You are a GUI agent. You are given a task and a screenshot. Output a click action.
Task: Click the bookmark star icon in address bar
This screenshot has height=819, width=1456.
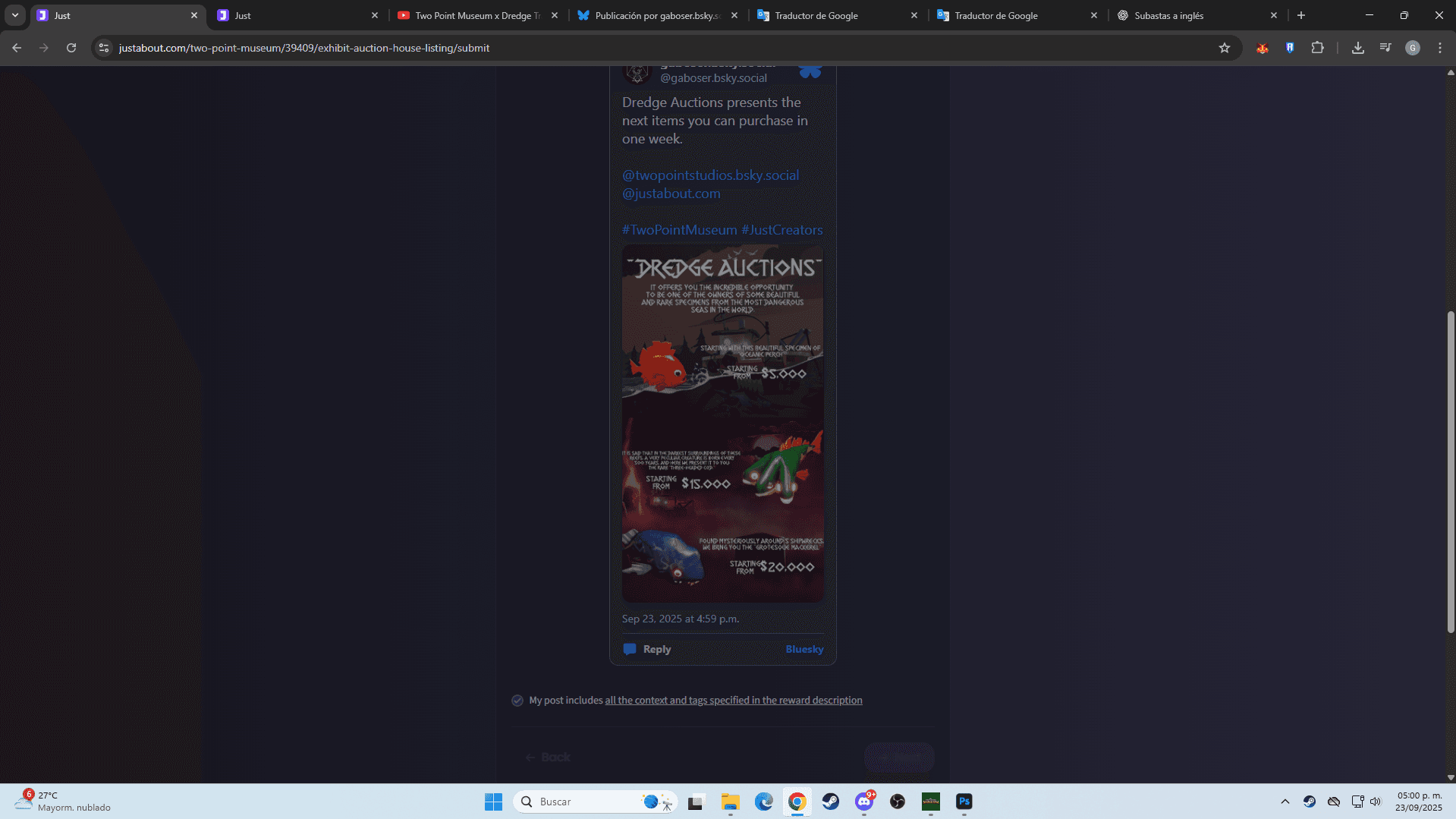click(x=1224, y=48)
